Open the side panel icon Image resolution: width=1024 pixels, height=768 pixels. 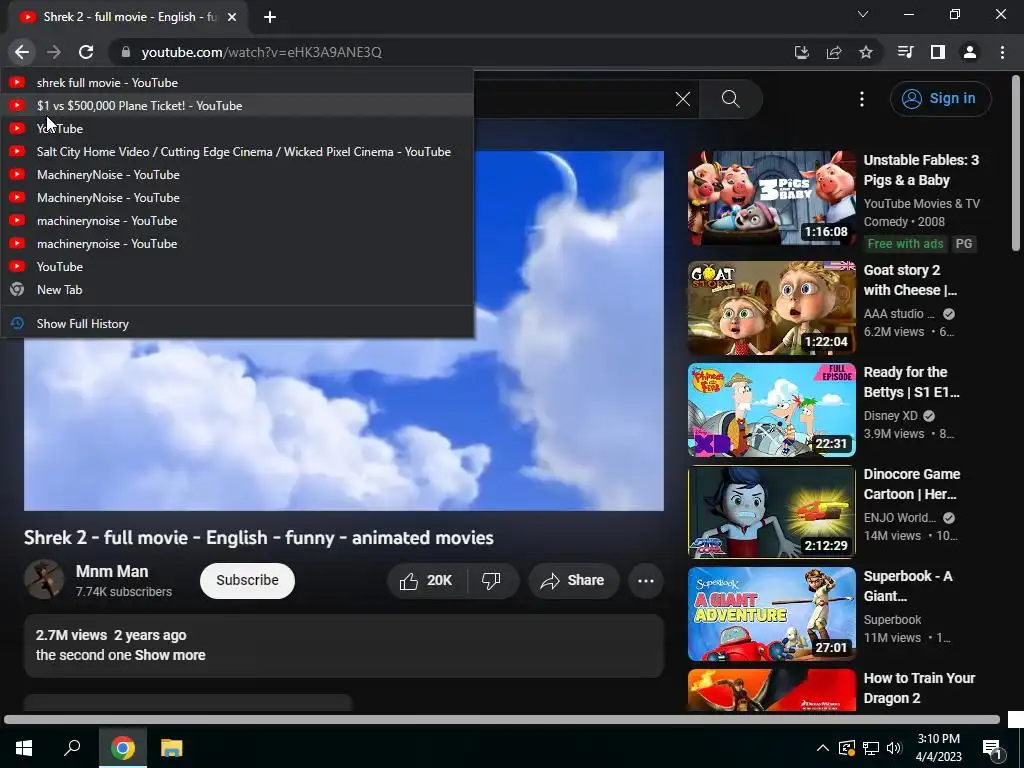[x=938, y=52]
